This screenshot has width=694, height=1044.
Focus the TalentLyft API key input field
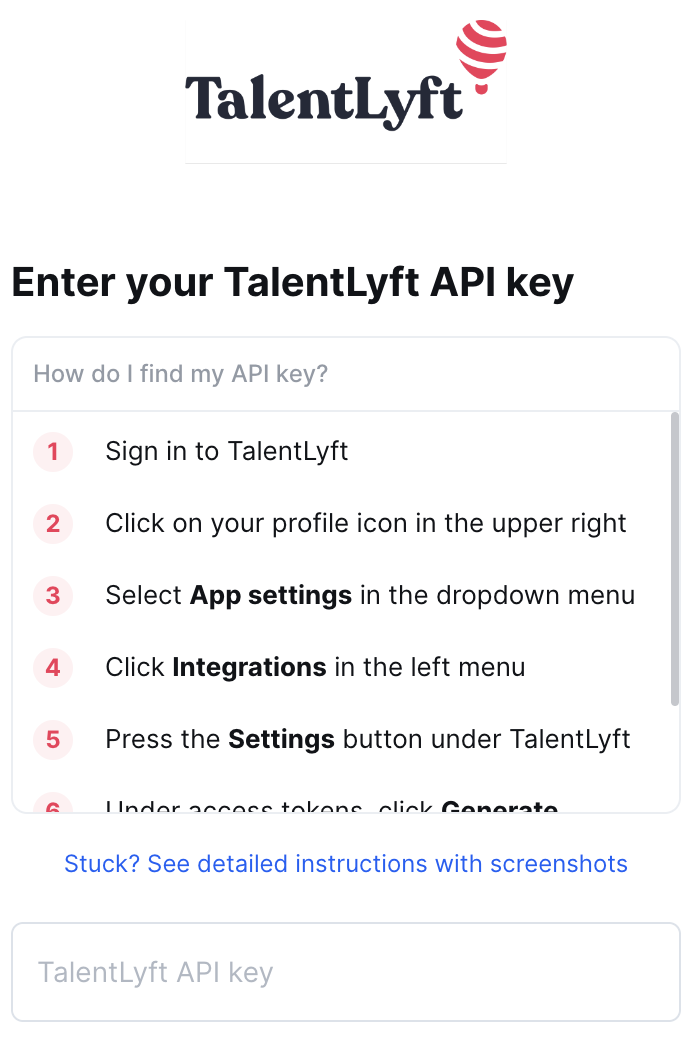(346, 972)
